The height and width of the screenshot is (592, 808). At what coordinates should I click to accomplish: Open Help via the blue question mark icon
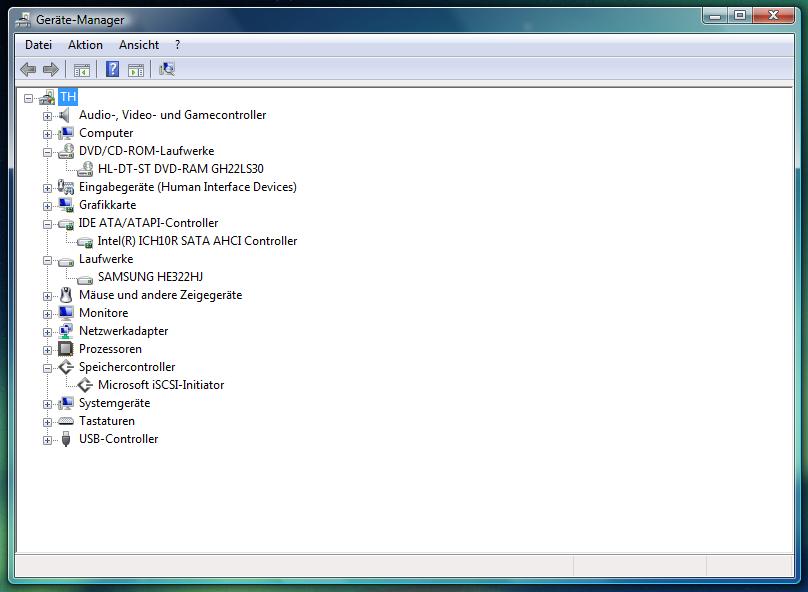112,69
